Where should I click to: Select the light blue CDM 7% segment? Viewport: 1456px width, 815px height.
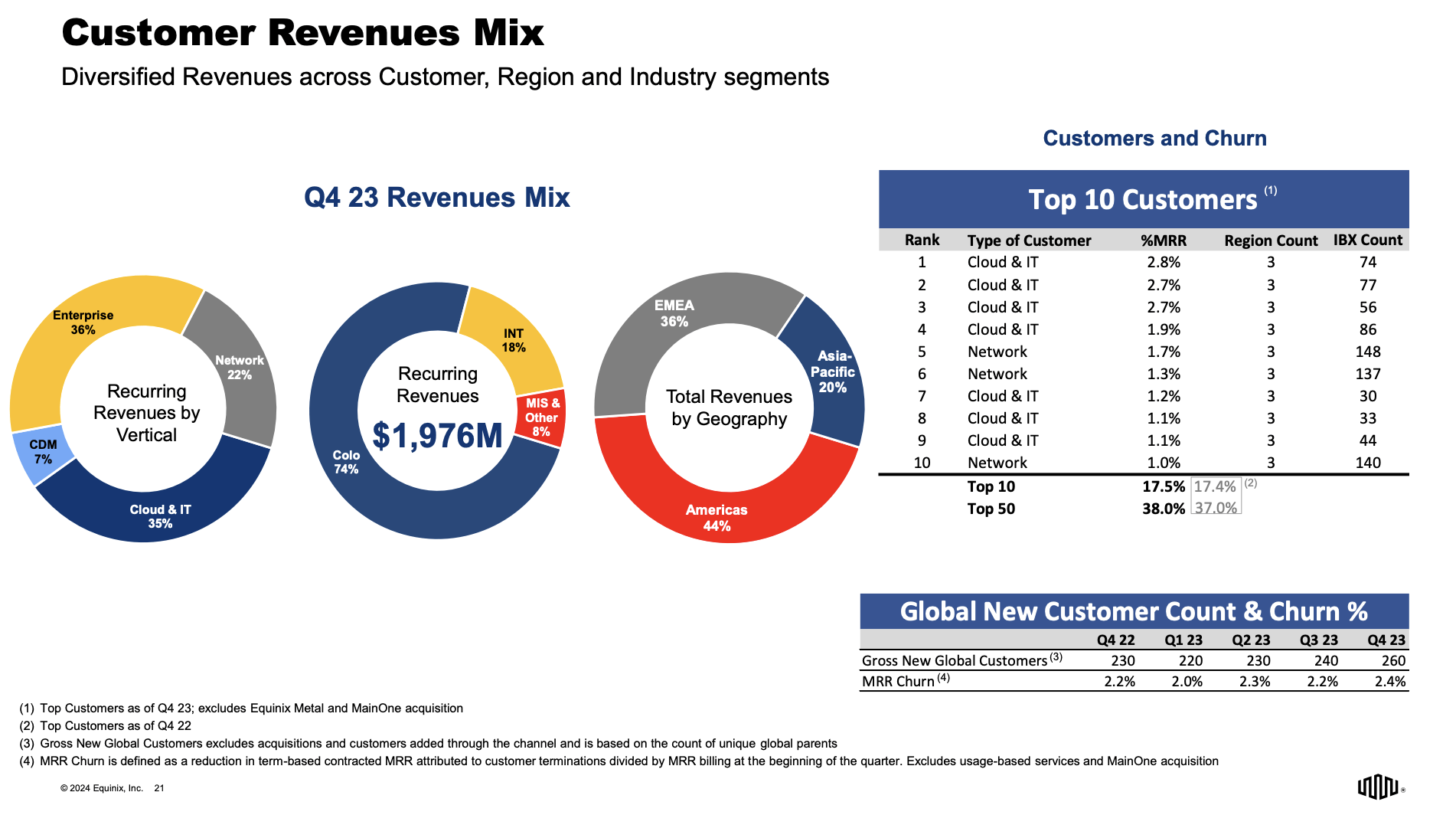point(43,452)
